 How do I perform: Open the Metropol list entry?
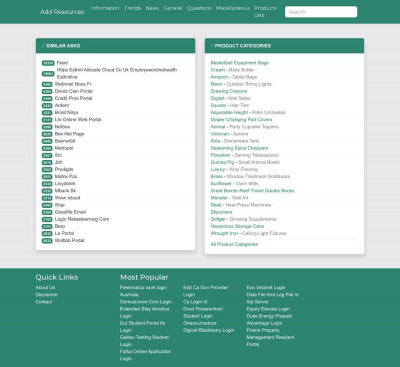pyautogui.click(x=64, y=148)
